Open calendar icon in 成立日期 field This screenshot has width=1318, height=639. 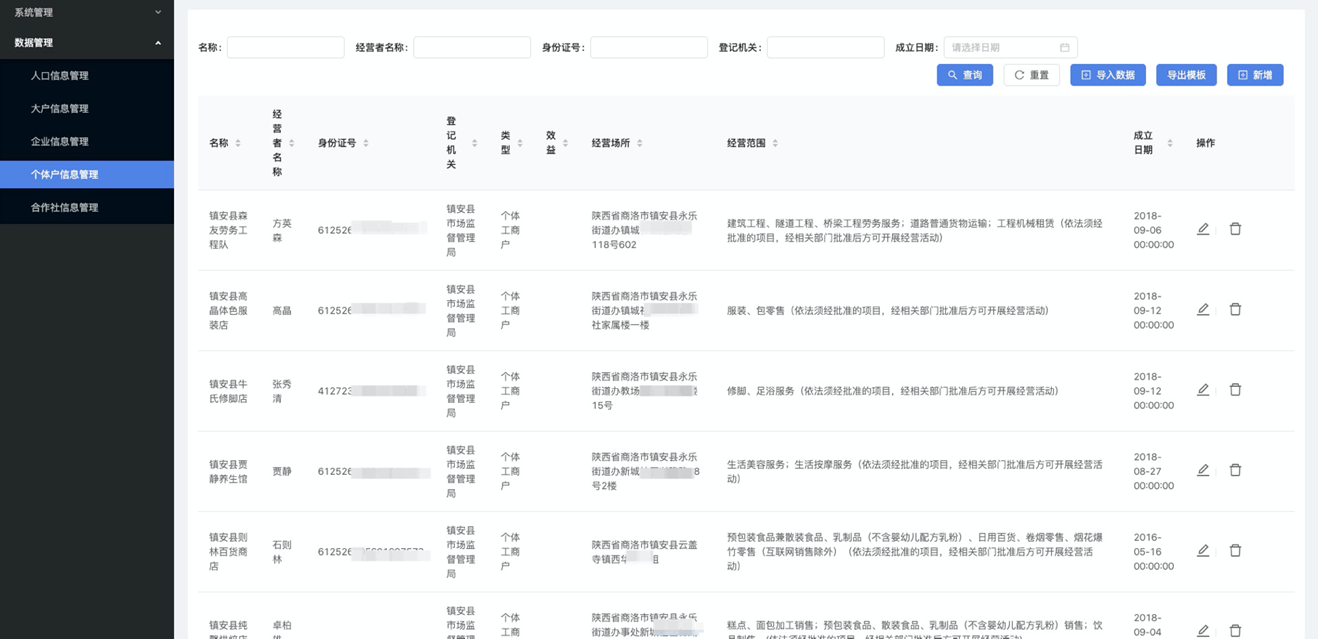tap(1065, 47)
